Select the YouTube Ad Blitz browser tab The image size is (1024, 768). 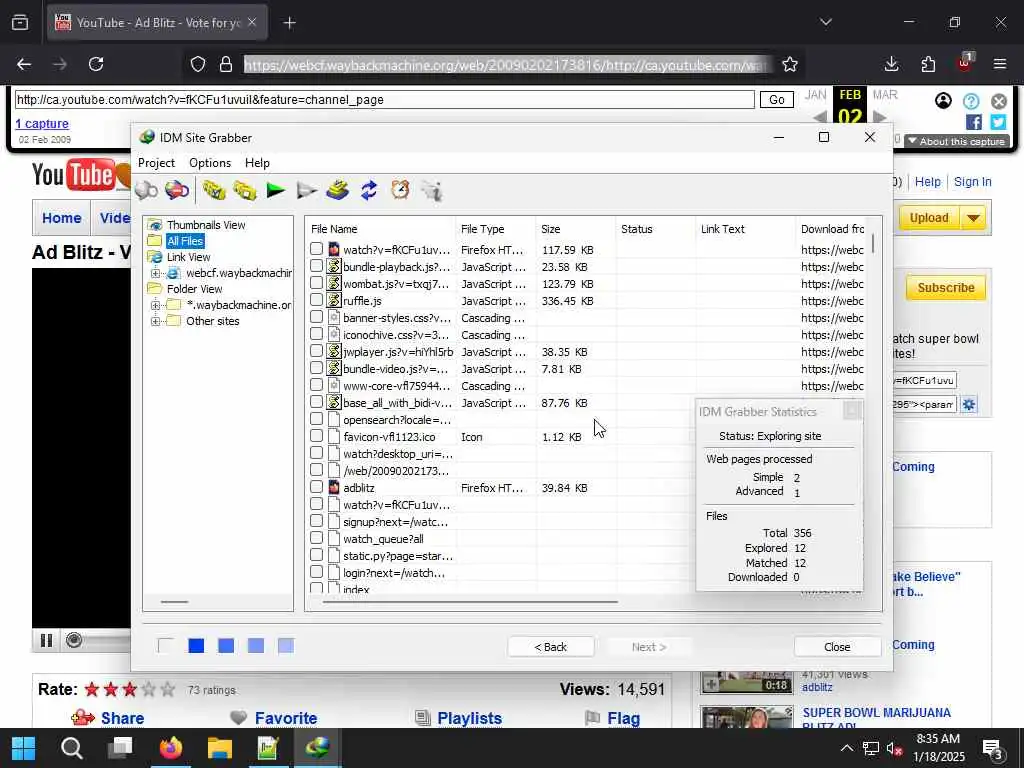tap(157, 23)
